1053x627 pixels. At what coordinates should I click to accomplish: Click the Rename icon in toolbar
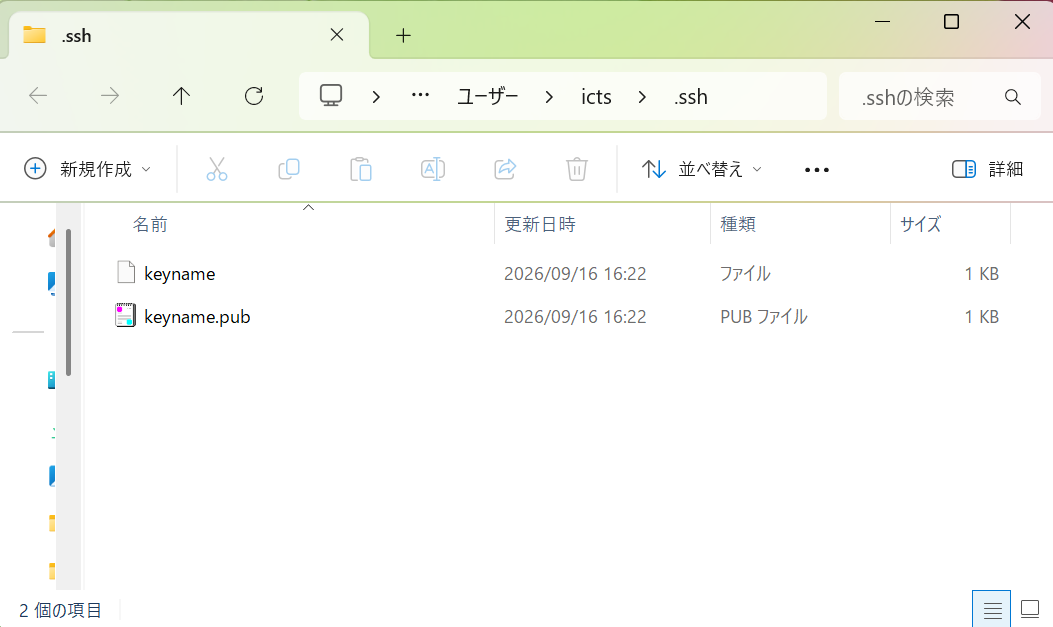432,169
